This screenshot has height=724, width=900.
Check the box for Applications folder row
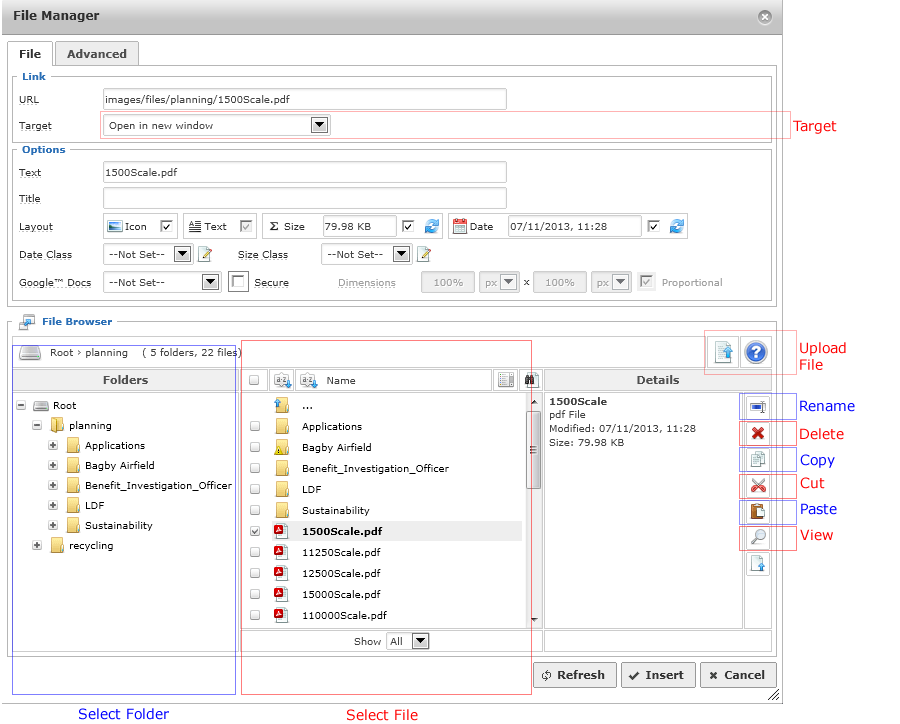[255, 426]
